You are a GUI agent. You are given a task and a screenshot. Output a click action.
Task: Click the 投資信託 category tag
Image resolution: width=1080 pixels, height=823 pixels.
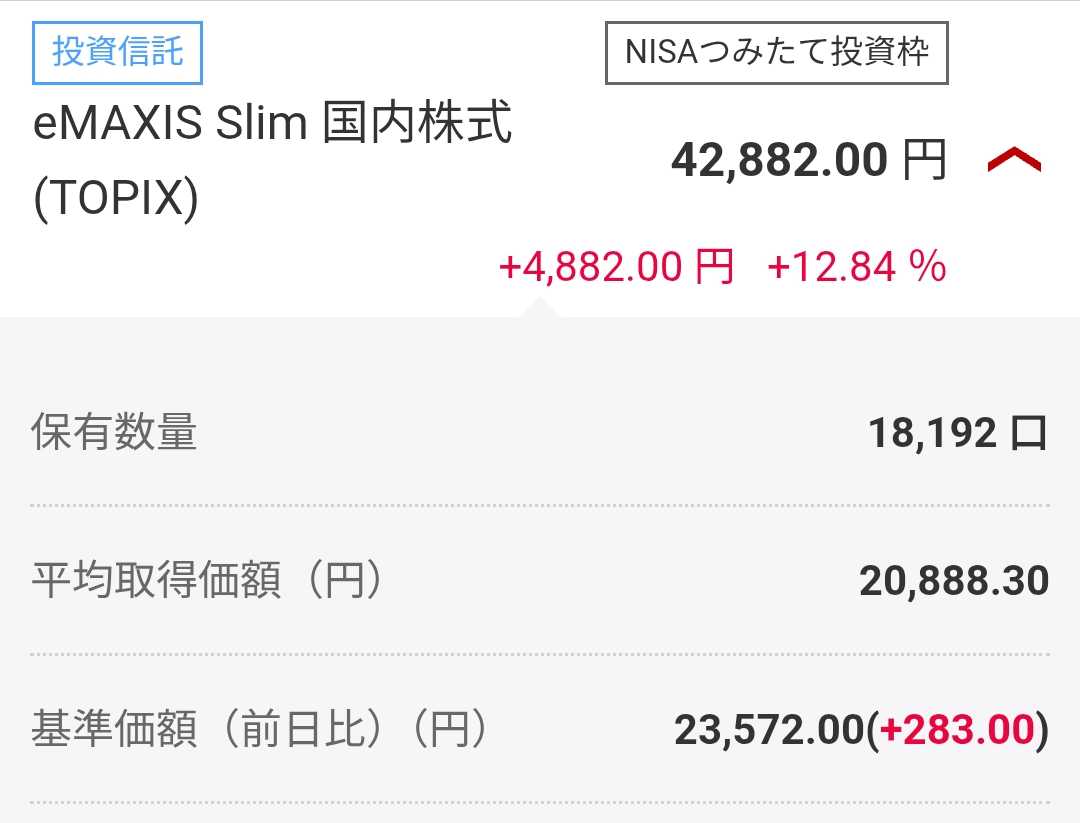coord(118,51)
